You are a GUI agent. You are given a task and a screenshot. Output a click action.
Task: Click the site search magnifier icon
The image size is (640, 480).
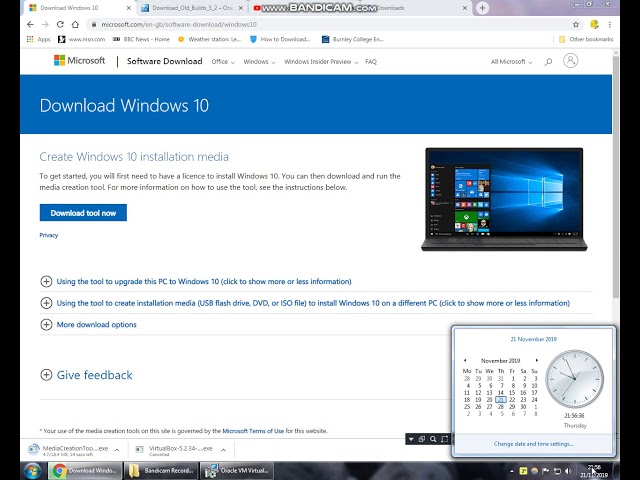click(x=548, y=62)
